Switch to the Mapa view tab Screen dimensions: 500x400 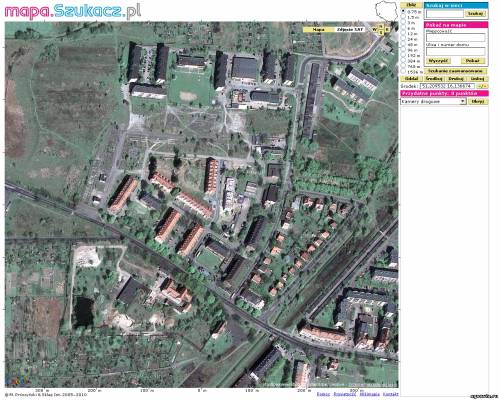pos(318,30)
